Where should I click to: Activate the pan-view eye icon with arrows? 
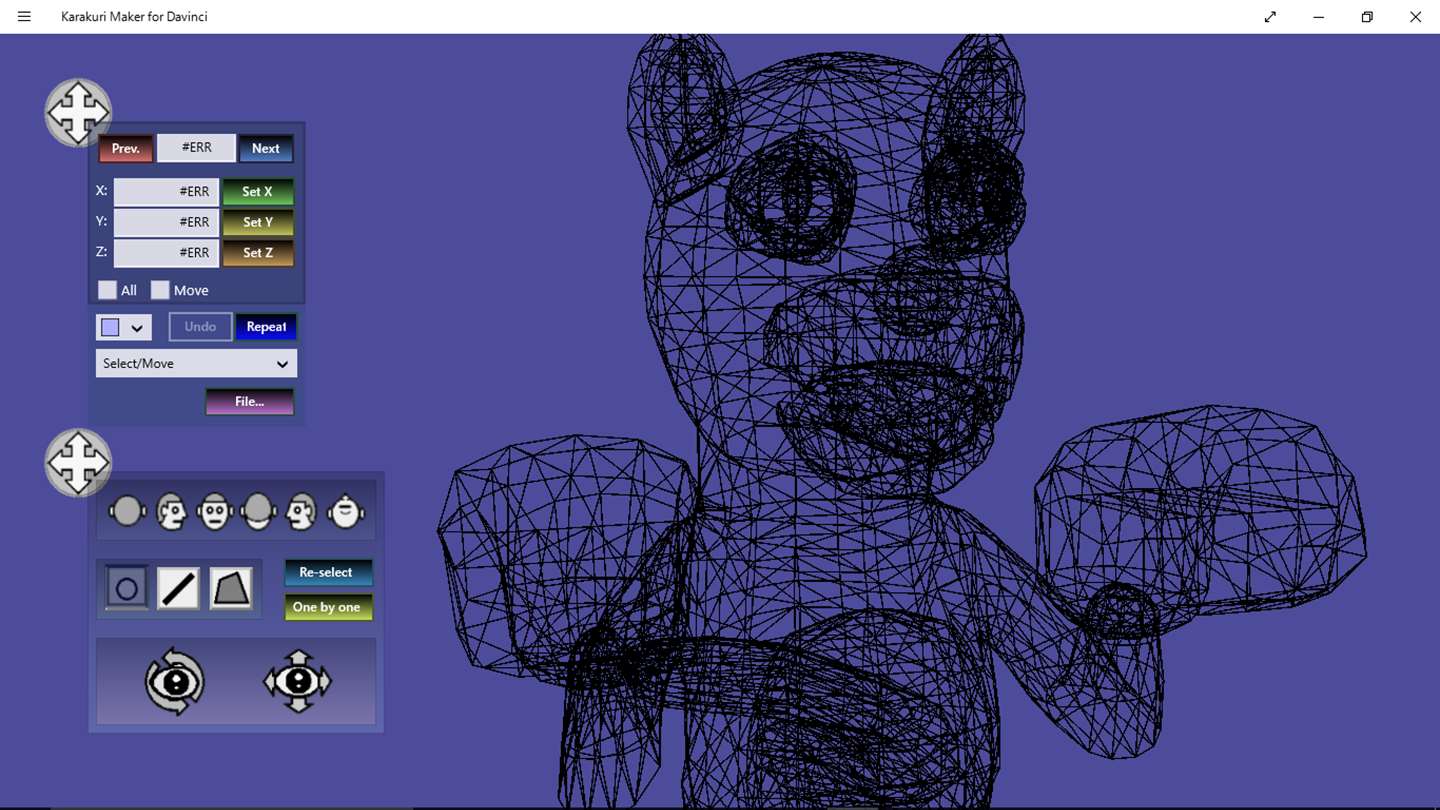pyautogui.click(x=297, y=681)
